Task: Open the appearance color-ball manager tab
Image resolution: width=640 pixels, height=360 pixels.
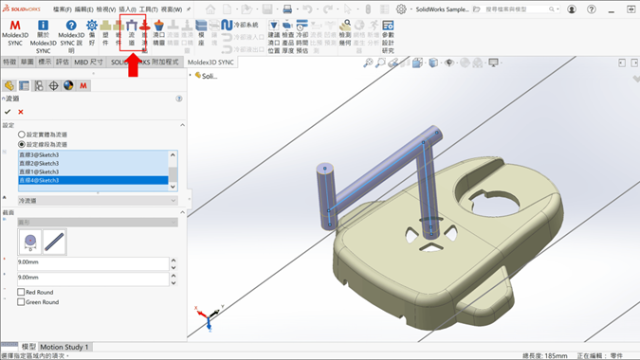Action: (69, 86)
